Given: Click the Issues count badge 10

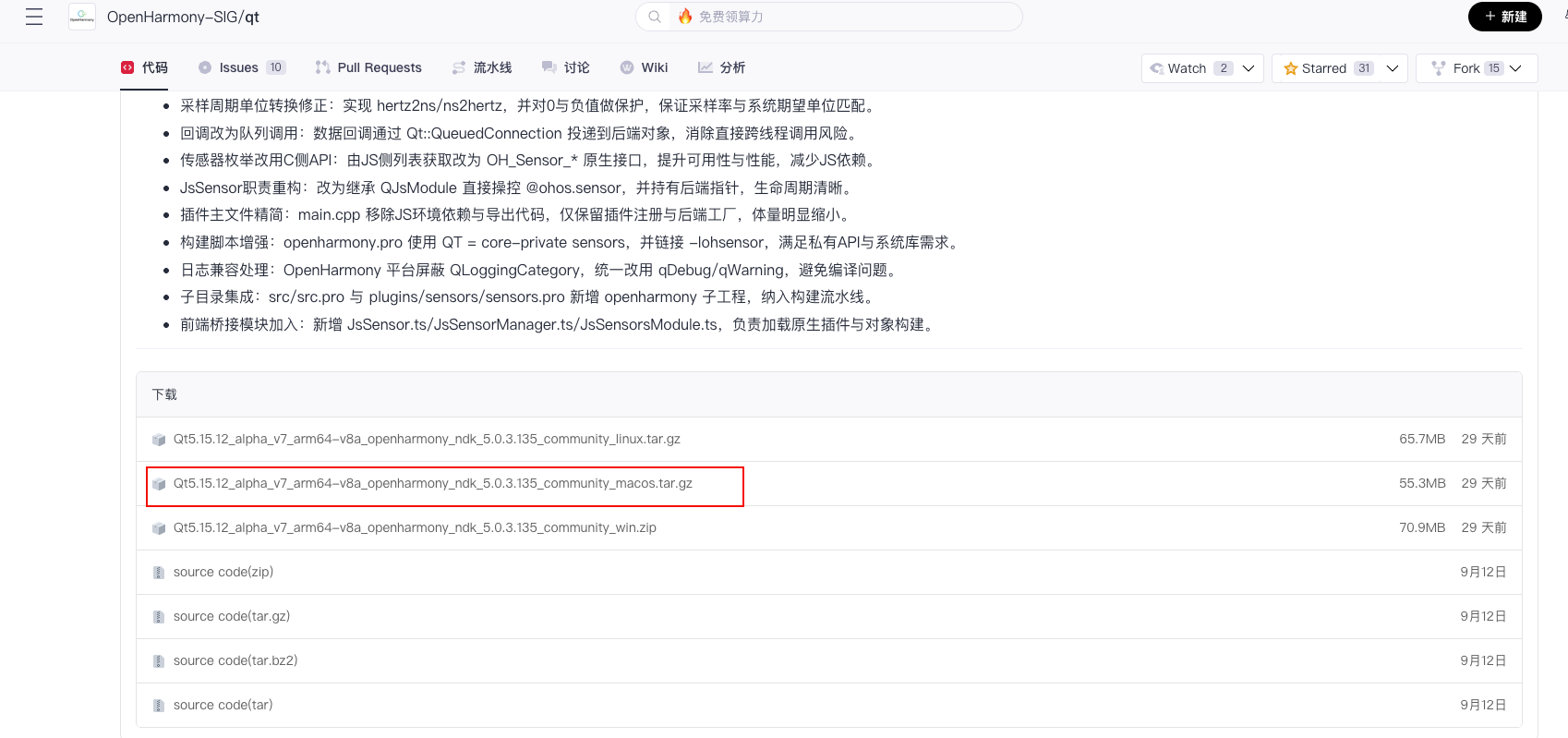Looking at the screenshot, I should coord(276,67).
